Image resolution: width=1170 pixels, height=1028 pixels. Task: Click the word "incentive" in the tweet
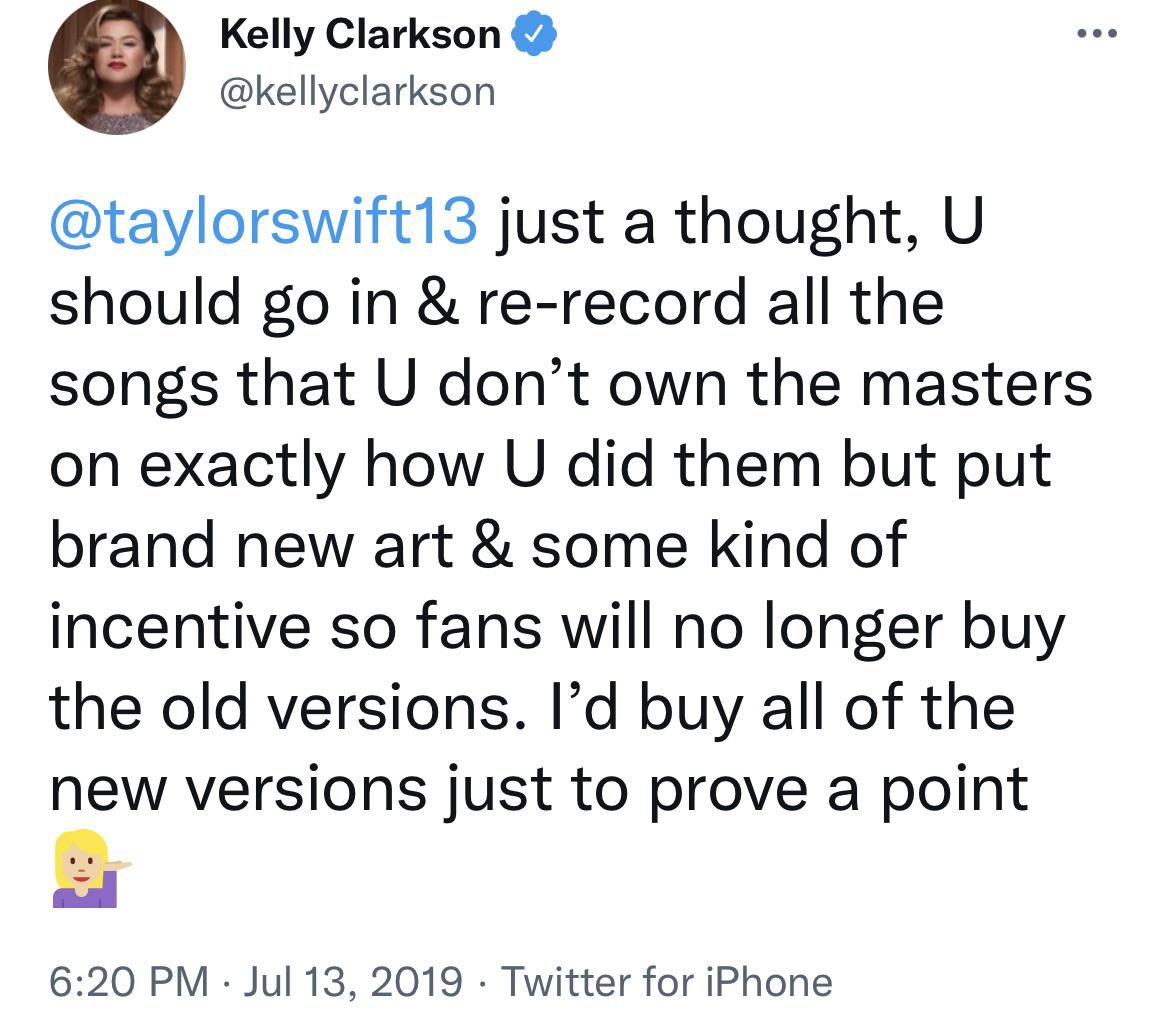(180, 627)
